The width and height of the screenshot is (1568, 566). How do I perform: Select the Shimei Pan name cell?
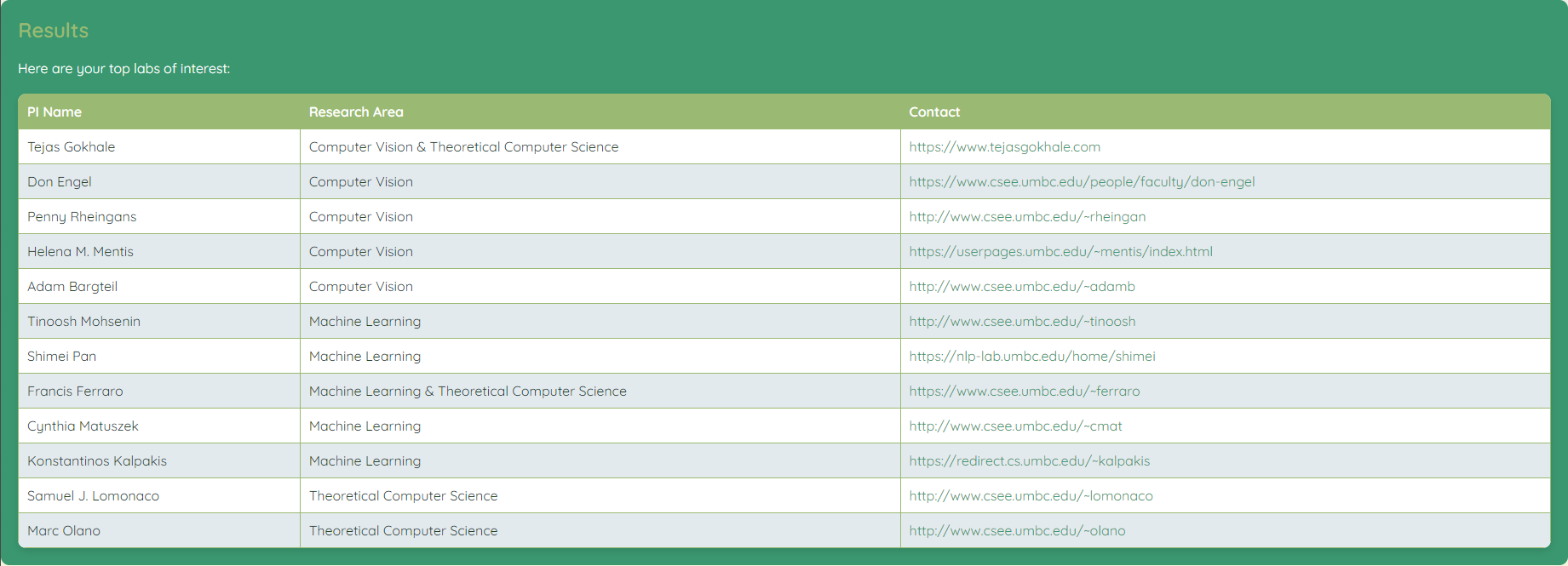[159, 356]
